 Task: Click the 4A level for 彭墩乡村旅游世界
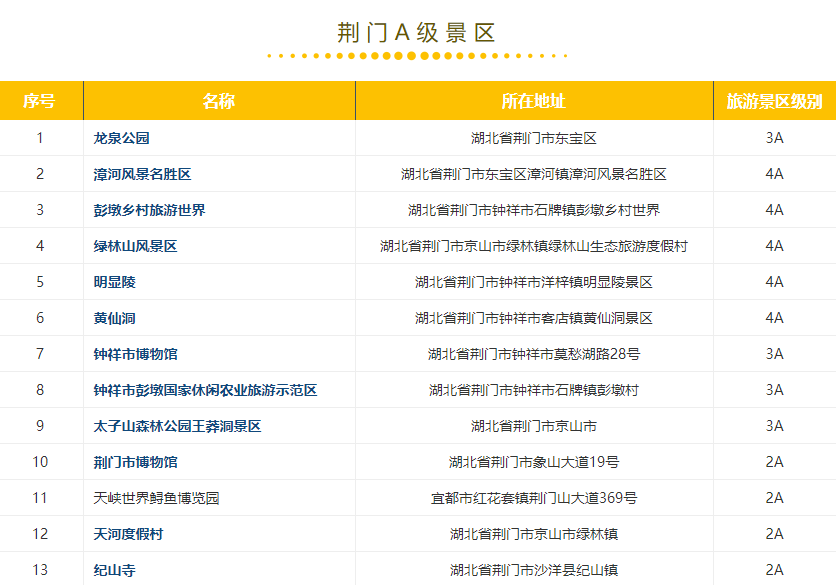[x=774, y=210]
